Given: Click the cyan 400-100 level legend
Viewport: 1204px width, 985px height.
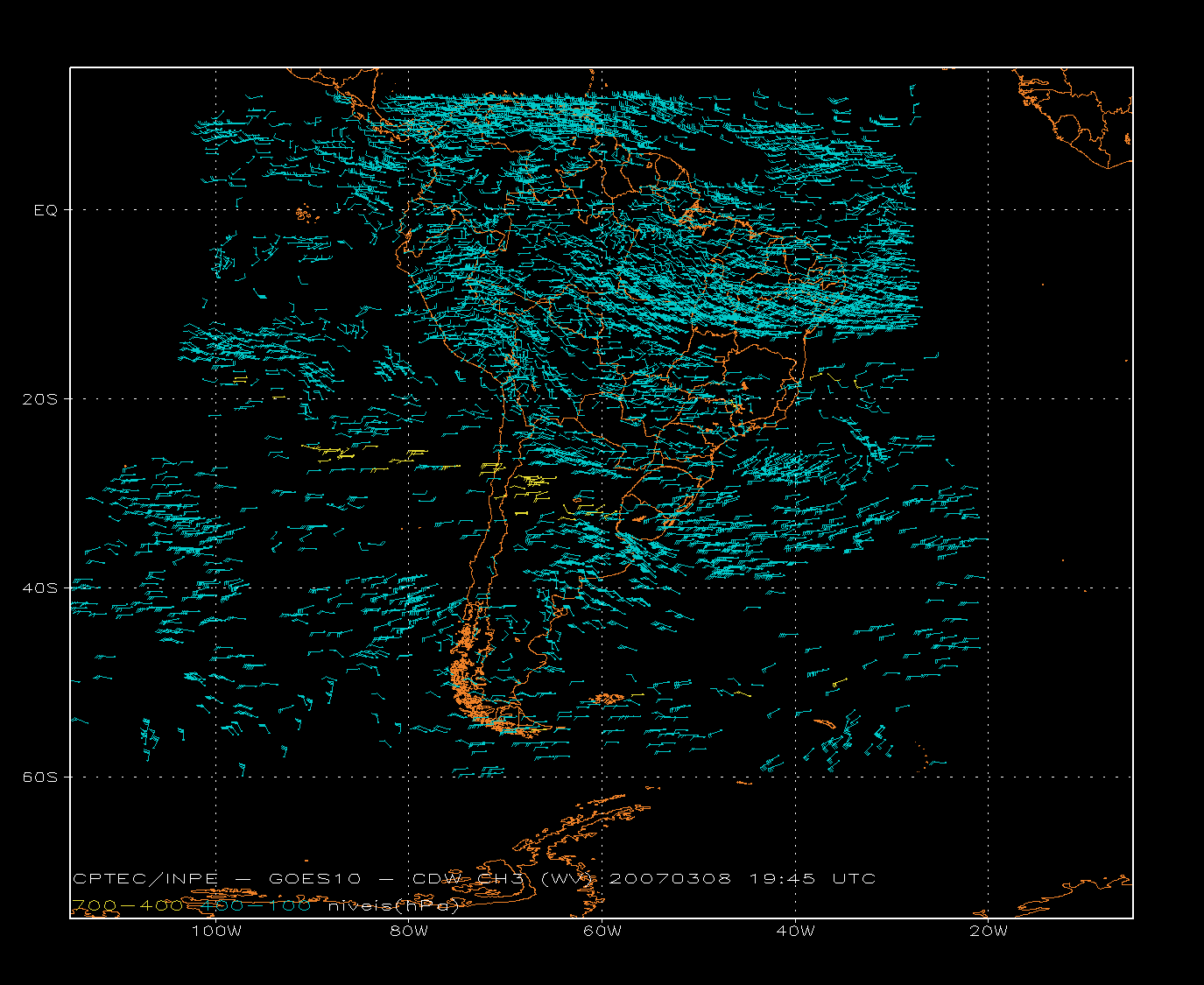Looking at the screenshot, I should (x=254, y=905).
